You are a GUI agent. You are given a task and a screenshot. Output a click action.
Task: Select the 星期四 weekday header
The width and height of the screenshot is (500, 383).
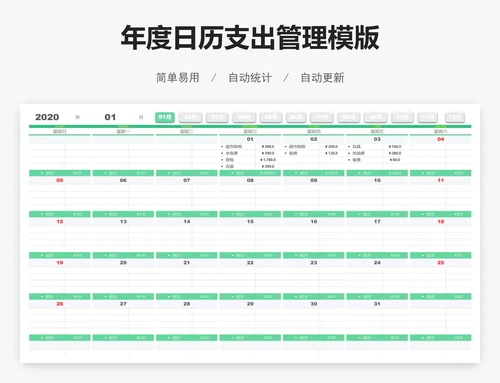314,132
